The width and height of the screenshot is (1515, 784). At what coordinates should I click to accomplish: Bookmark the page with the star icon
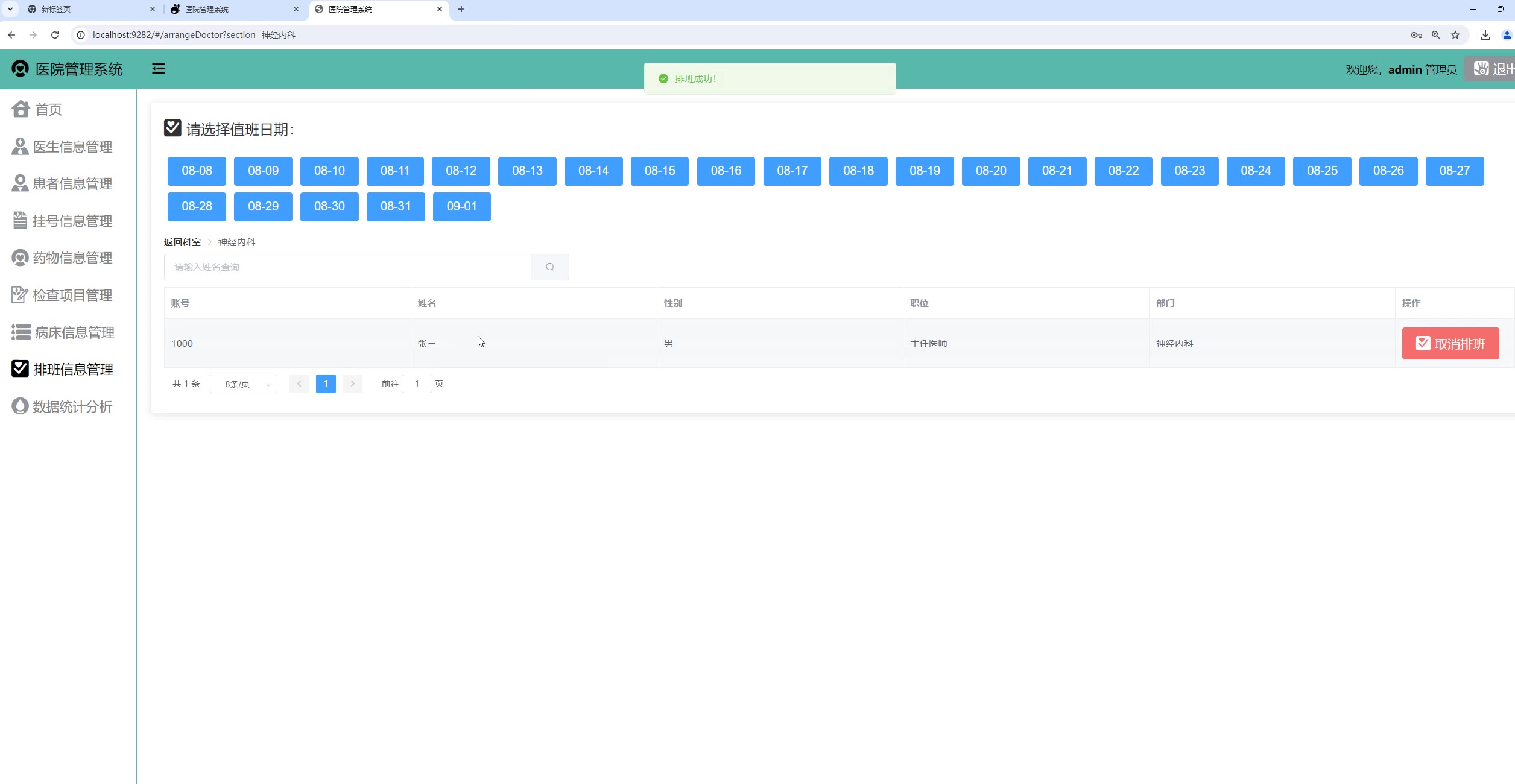click(1455, 35)
